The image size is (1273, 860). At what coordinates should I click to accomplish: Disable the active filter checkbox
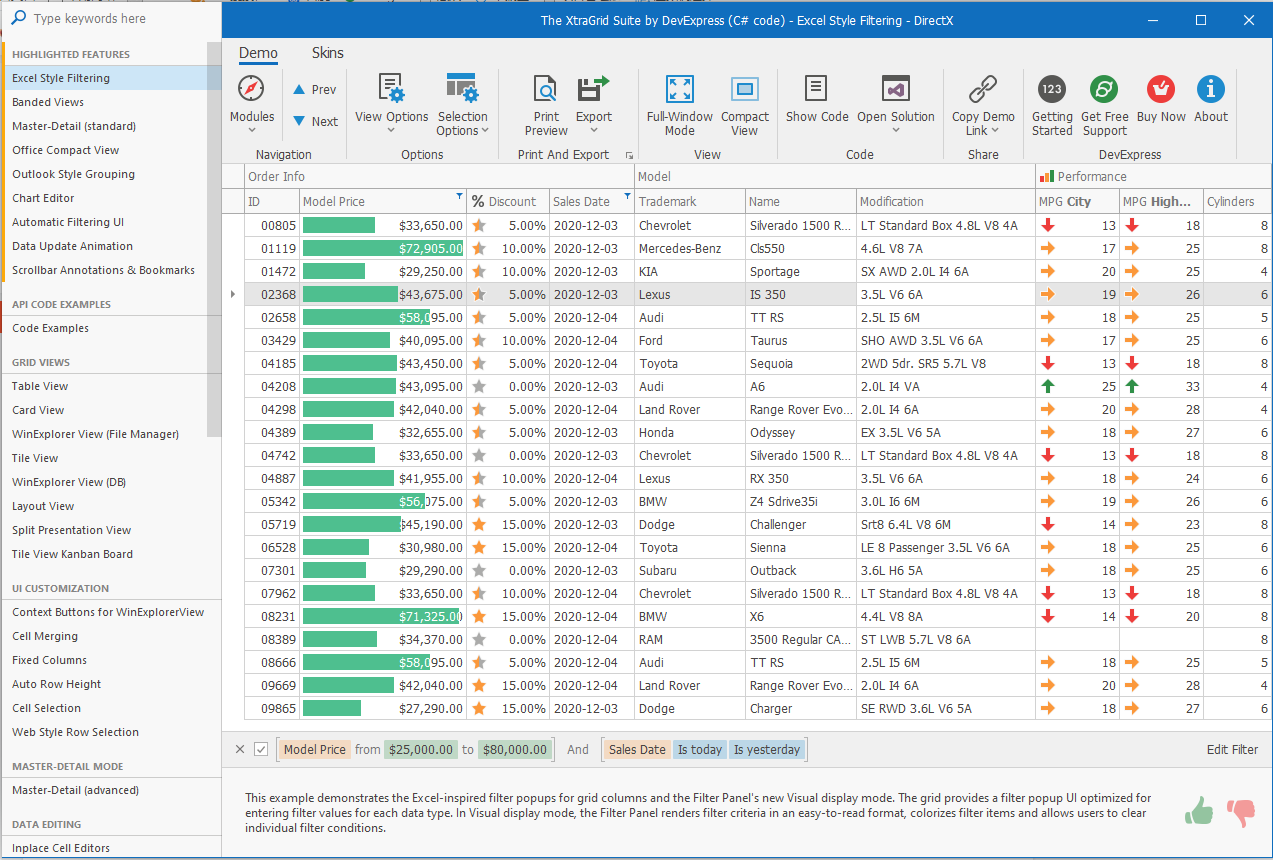coord(261,750)
